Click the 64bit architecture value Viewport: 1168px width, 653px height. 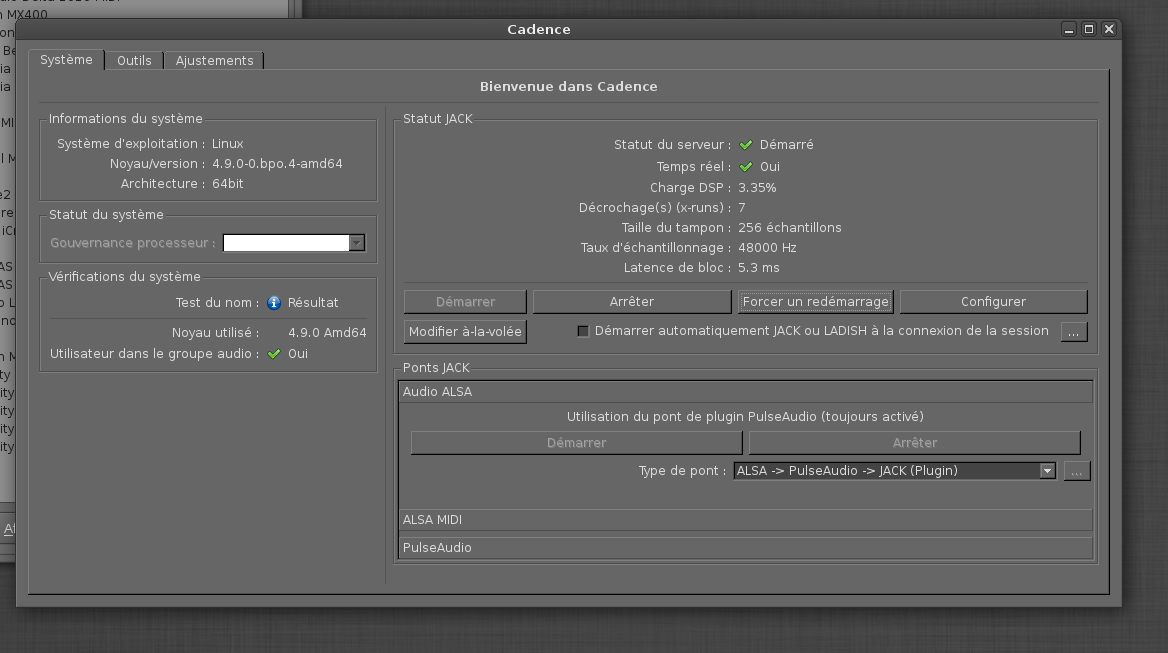coord(227,183)
